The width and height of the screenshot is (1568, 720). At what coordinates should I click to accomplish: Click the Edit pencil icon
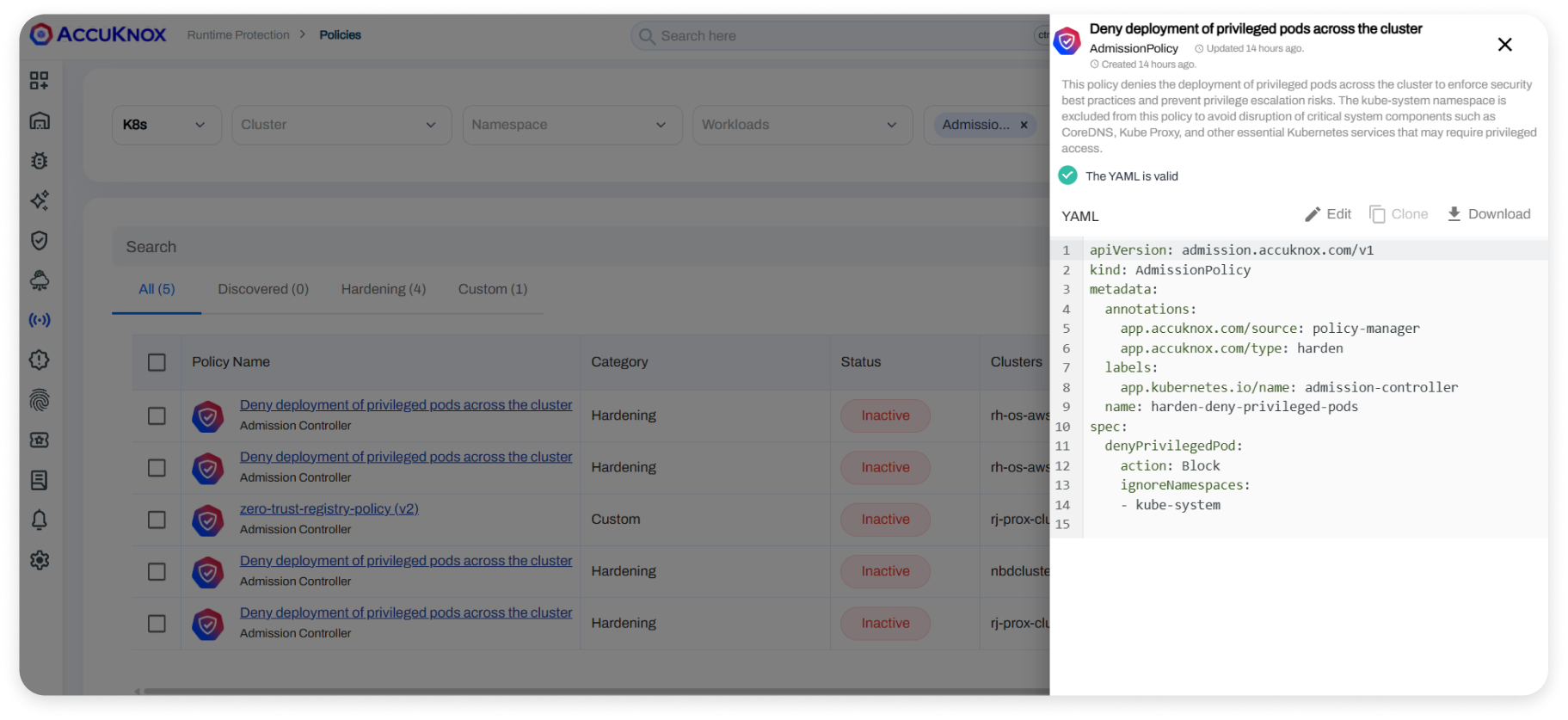pos(1313,214)
